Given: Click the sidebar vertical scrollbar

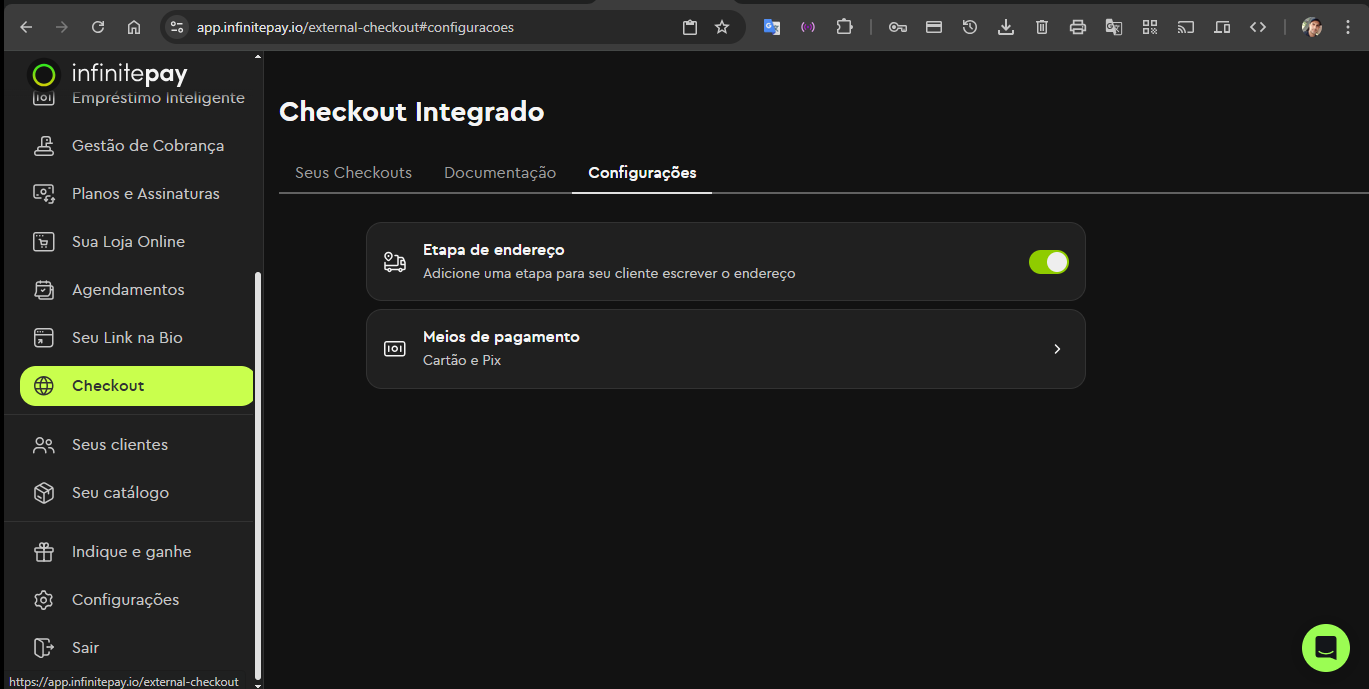Looking at the screenshot, I should tap(258, 470).
